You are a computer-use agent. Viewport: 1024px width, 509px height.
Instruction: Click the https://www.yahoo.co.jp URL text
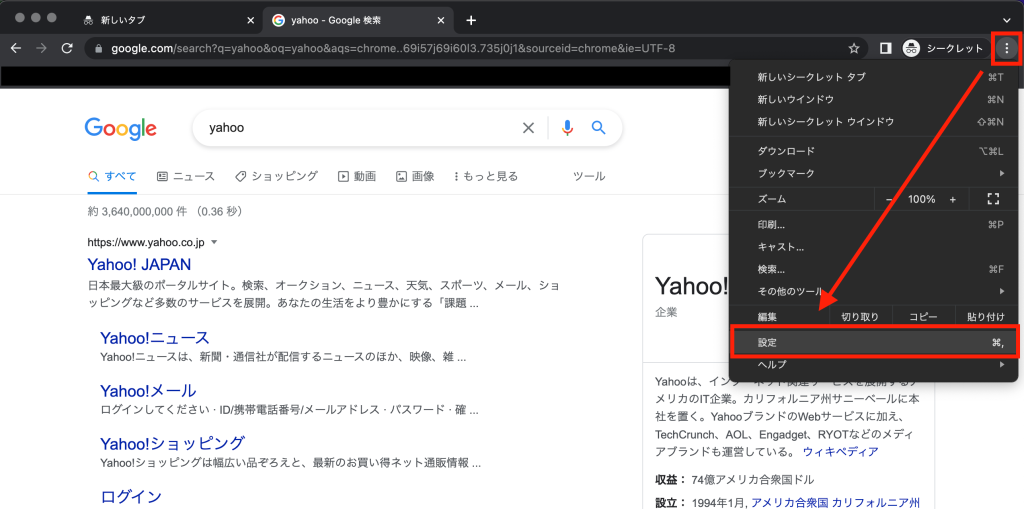click(146, 242)
